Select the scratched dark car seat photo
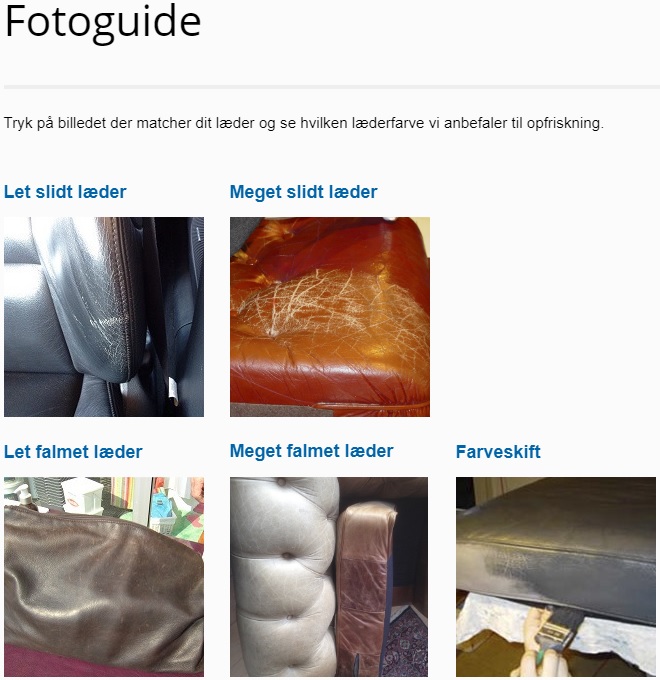Image resolution: width=660 pixels, height=680 pixels. [104, 317]
